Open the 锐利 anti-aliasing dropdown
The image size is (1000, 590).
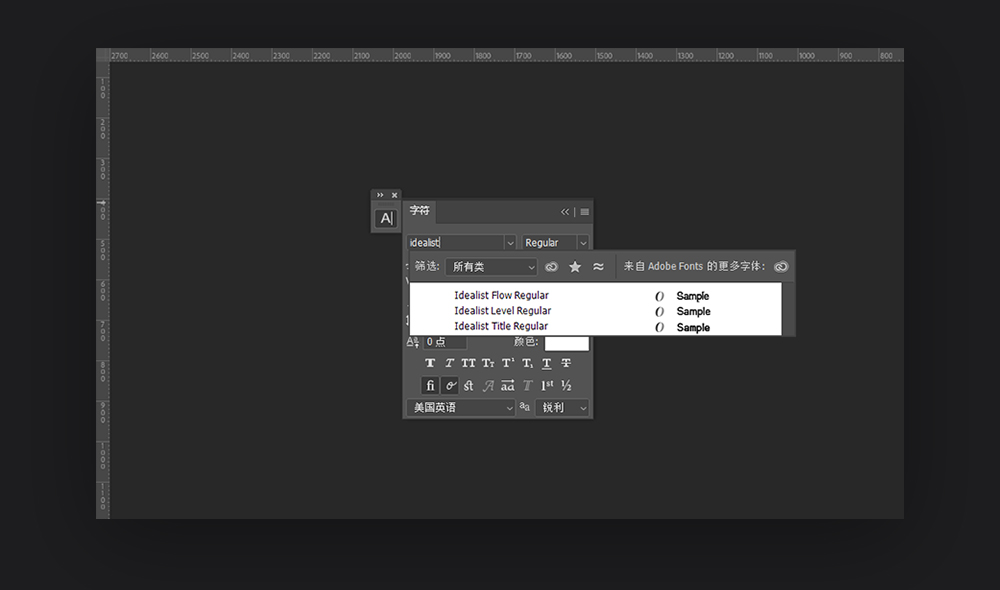[x=562, y=408]
